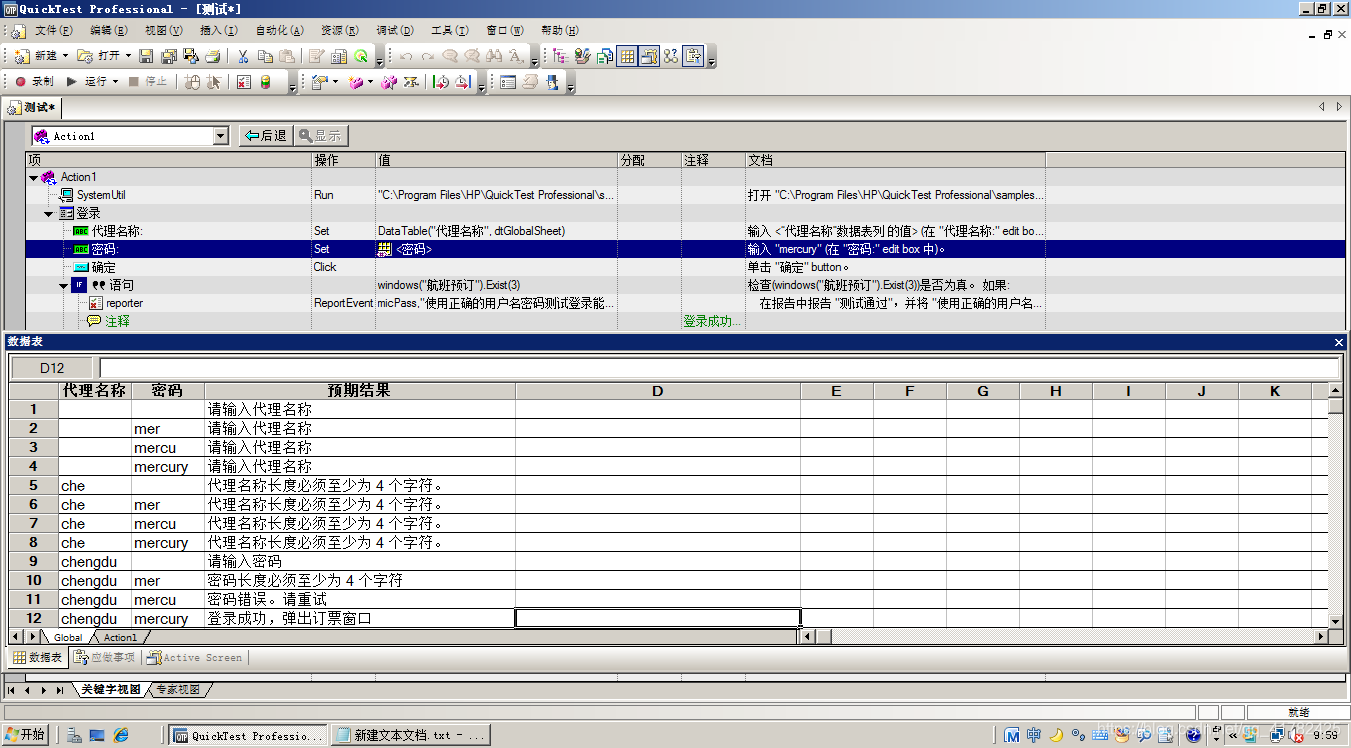Screen dimensions: 1351x748
Task: Collapse the 语句 If statement node
Action: tap(64, 285)
